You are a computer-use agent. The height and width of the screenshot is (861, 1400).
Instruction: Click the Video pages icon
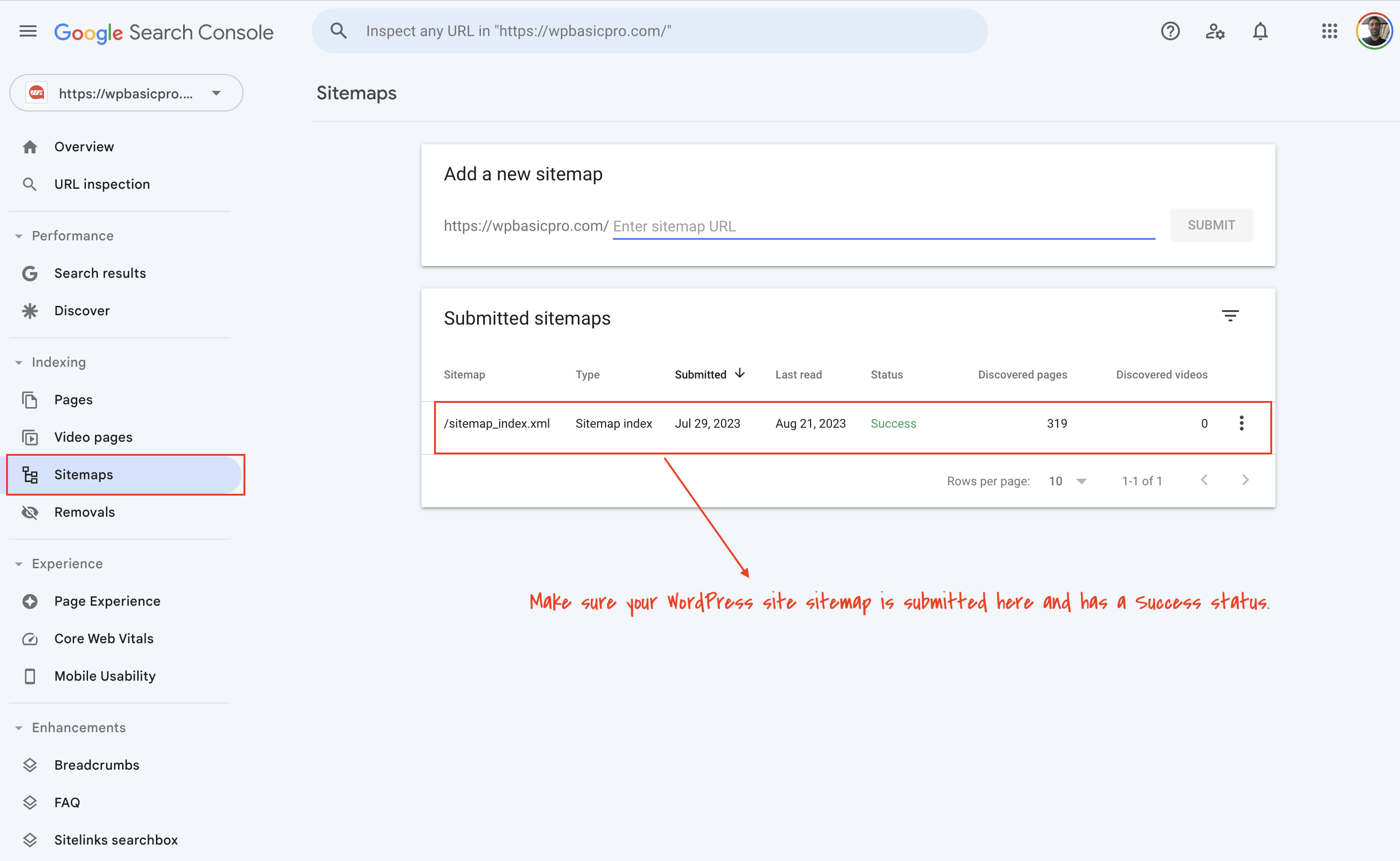click(30, 438)
